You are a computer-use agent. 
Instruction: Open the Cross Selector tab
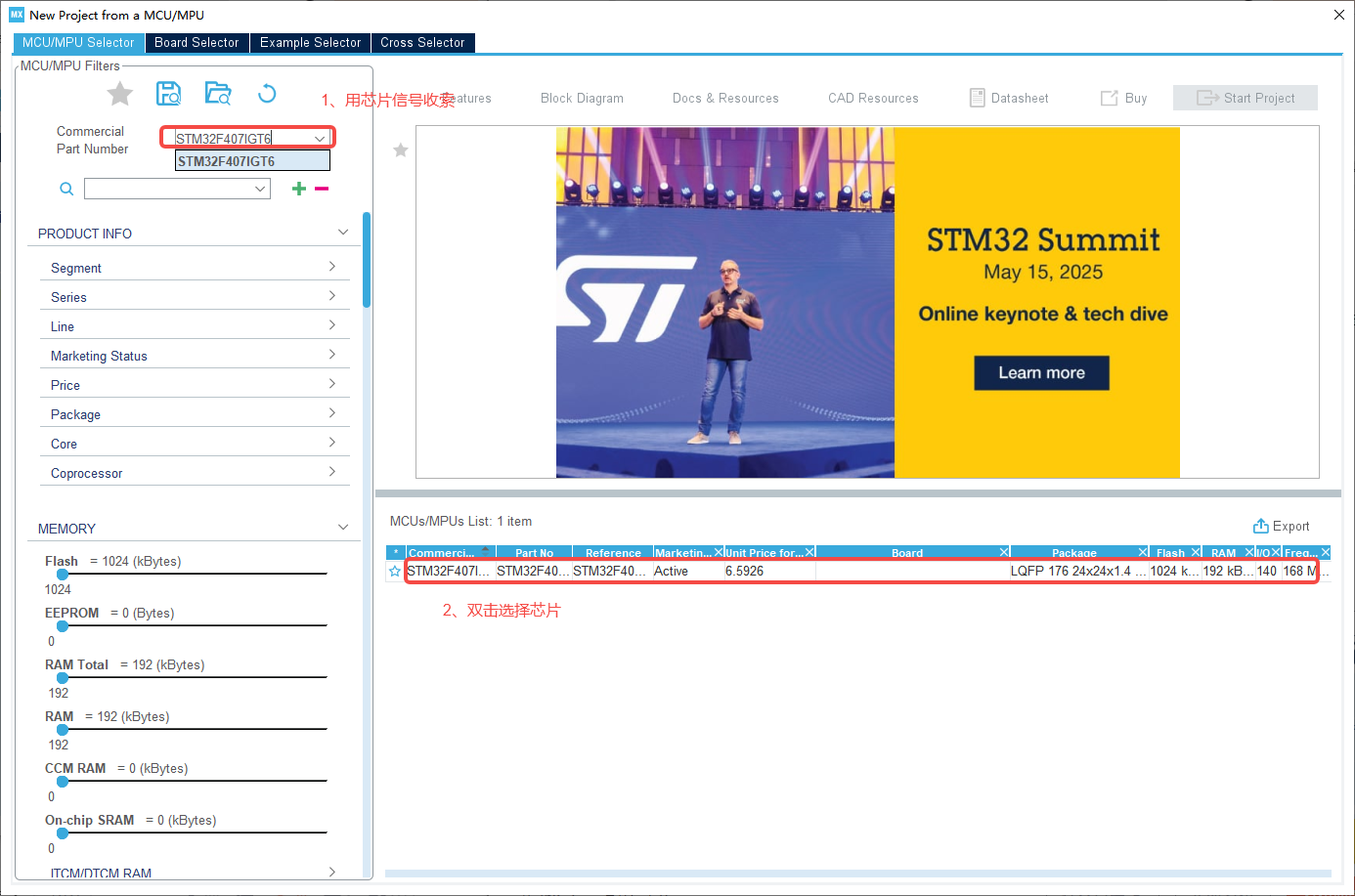click(x=422, y=42)
